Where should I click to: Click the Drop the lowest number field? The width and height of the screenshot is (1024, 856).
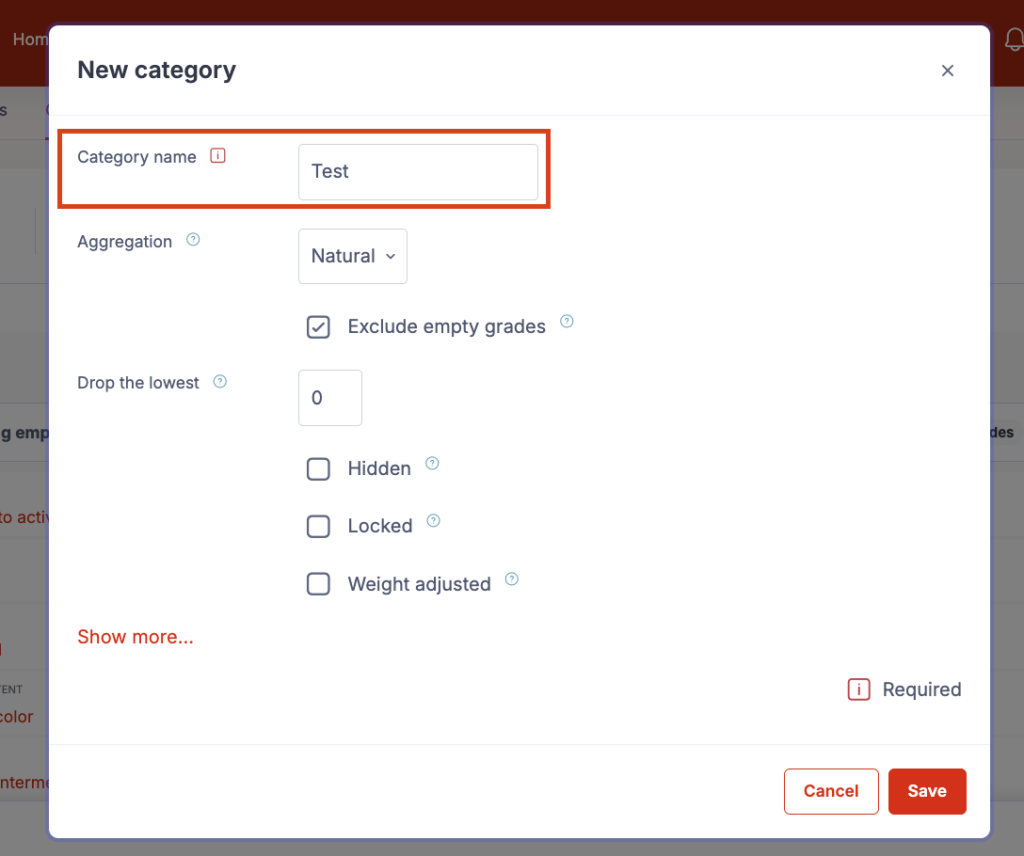(x=330, y=398)
